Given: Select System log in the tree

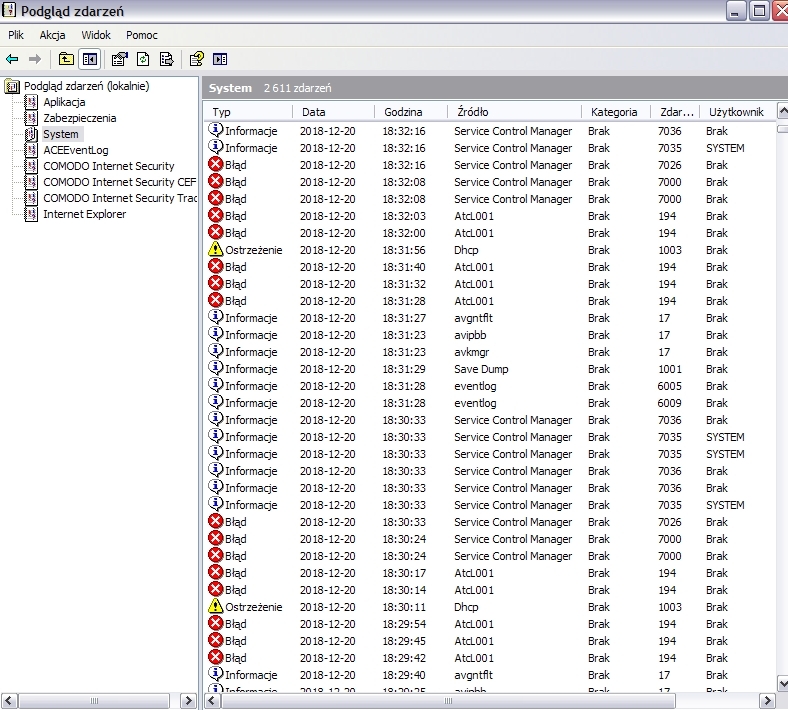Looking at the screenshot, I should point(61,134).
